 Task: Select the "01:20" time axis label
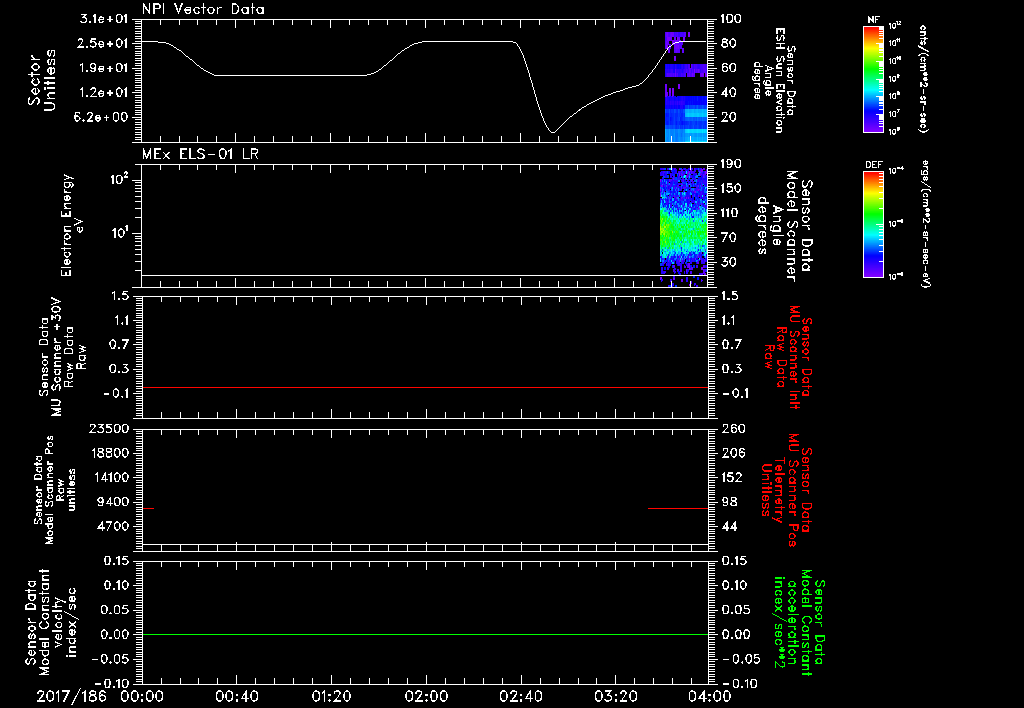click(331, 696)
